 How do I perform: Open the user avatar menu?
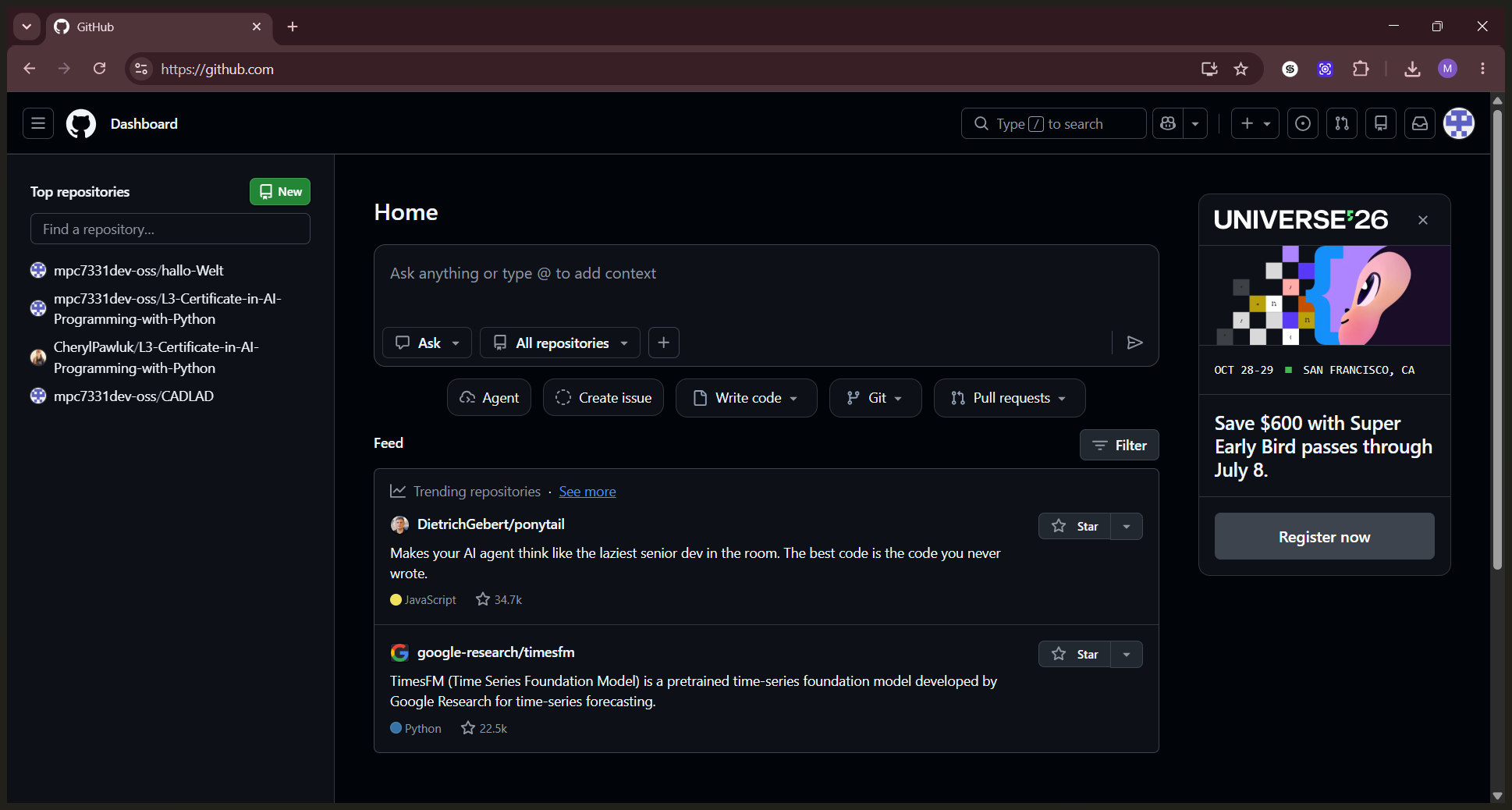tap(1459, 123)
